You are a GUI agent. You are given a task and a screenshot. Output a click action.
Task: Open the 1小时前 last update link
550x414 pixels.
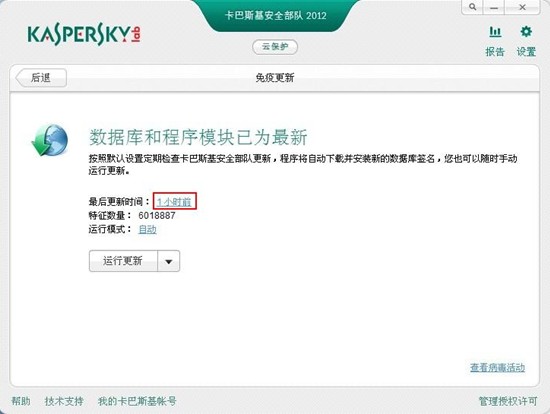pos(174,202)
